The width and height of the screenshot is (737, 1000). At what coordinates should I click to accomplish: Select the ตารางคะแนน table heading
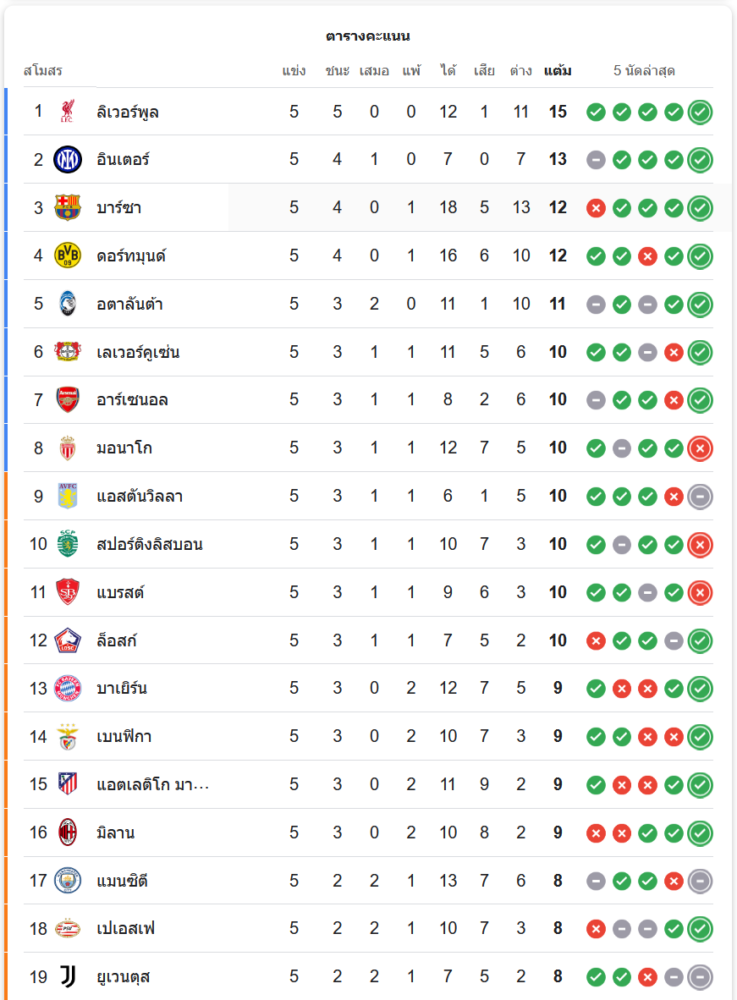click(368, 36)
